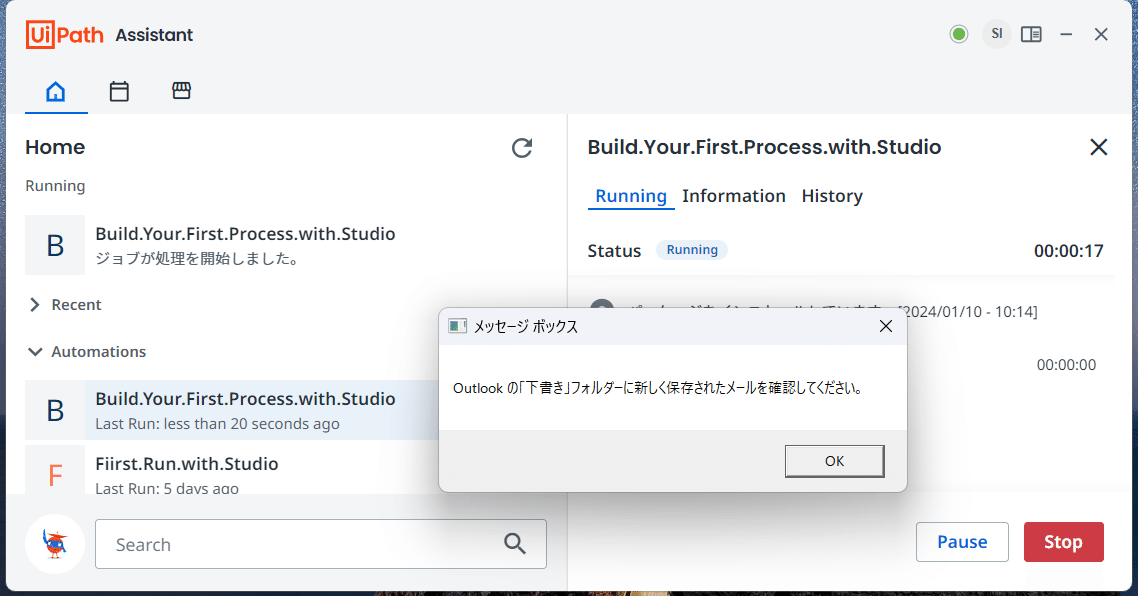Open the SI user profile avatar

coord(996,34)
